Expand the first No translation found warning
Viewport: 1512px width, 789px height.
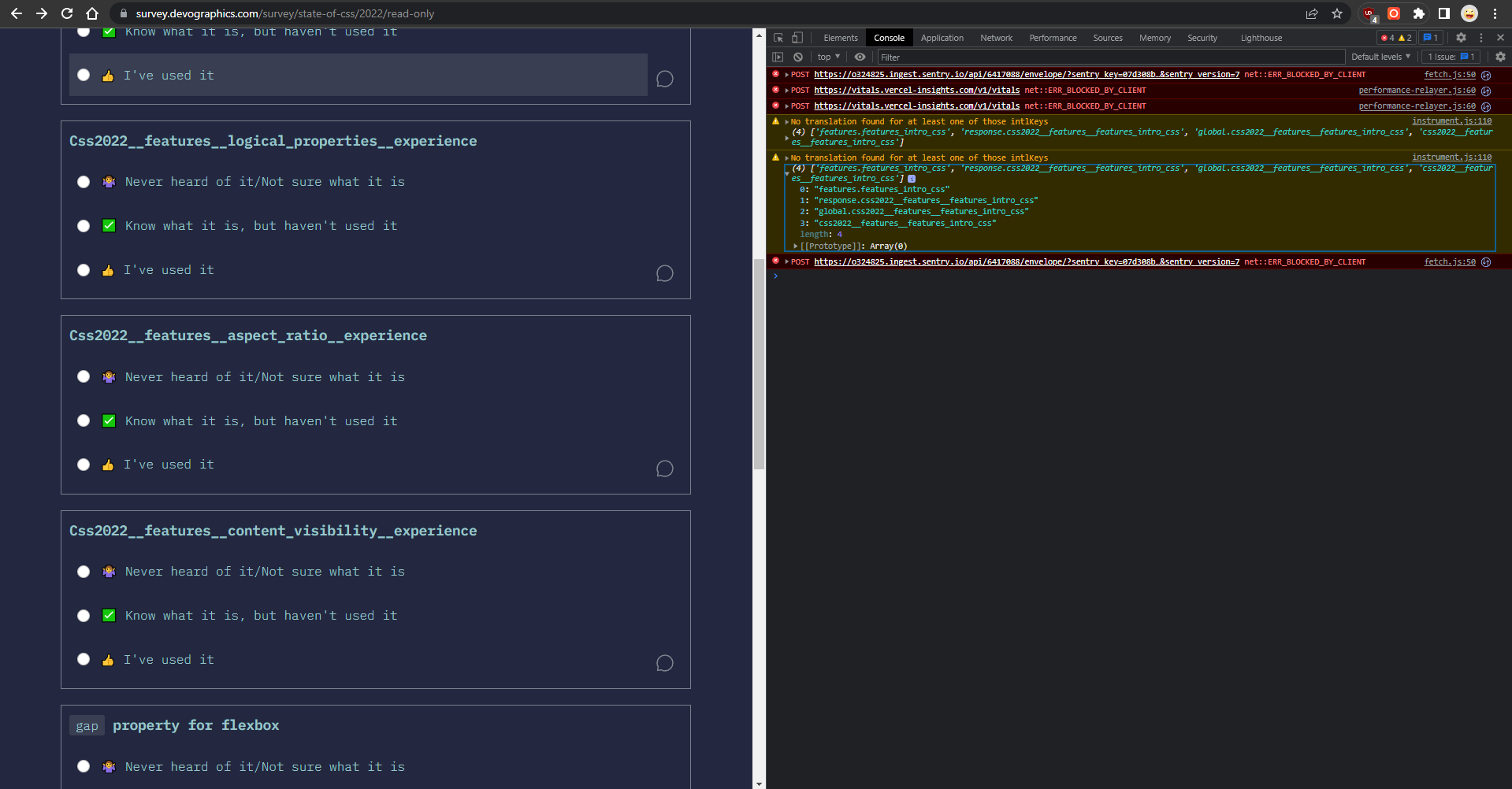click(x=786, y=122)
